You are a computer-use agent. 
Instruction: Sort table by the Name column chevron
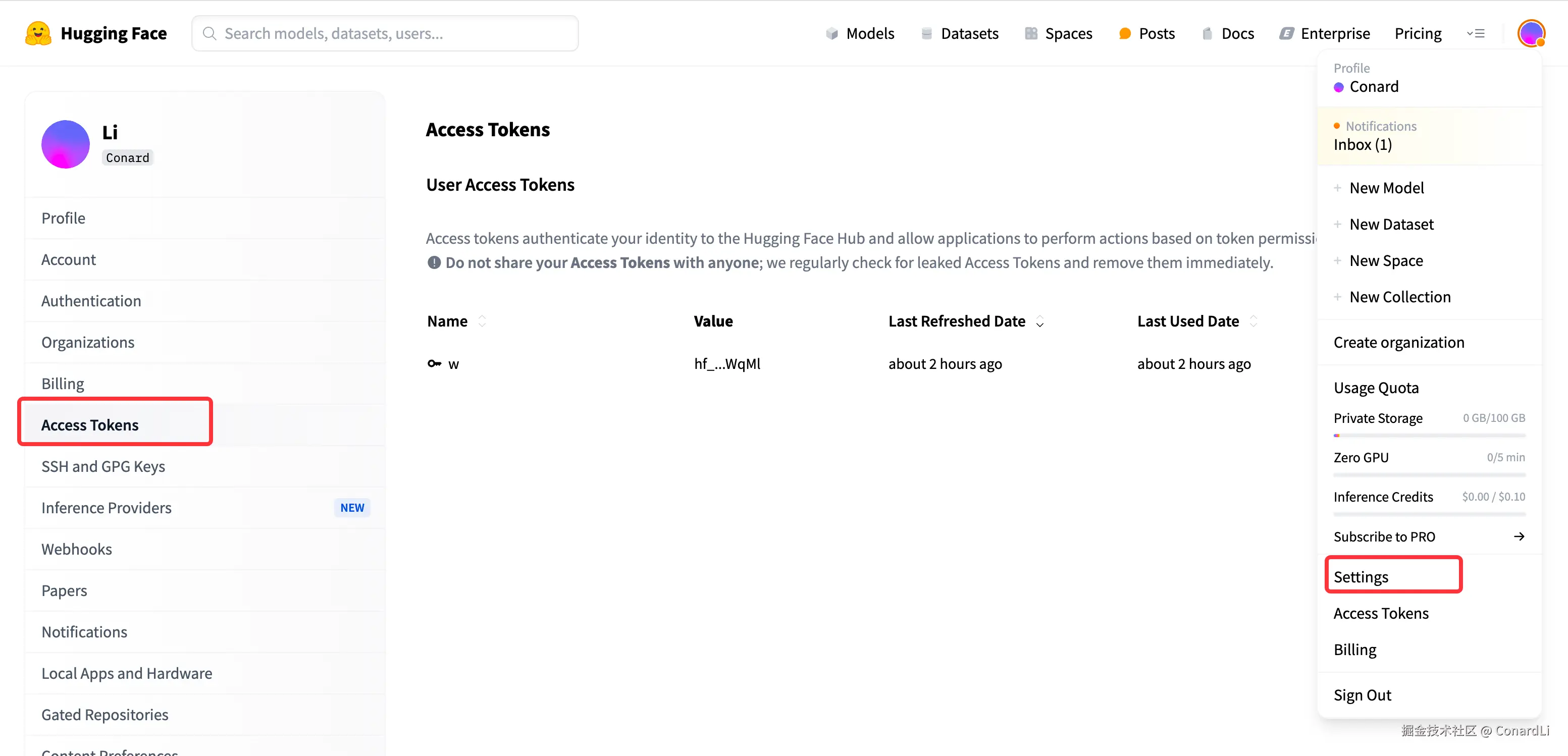coord(482,321)
